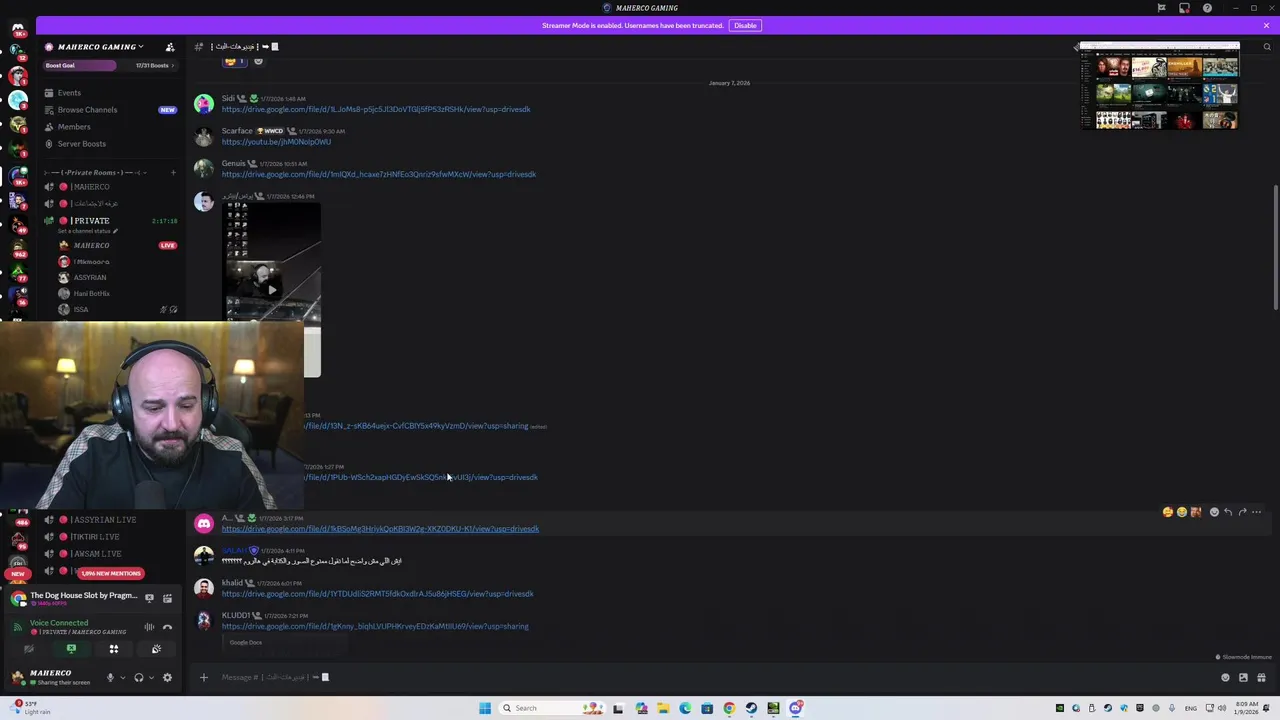Image resolution: width=1280 pixels, height=720 pixels.
Task: Open the Windows Start menu
Action: coord(485,708)
